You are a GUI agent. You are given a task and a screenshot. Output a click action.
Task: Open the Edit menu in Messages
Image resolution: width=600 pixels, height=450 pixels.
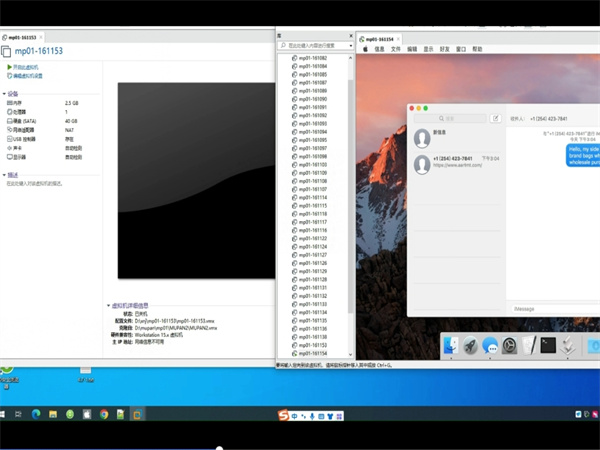[411, 48]
